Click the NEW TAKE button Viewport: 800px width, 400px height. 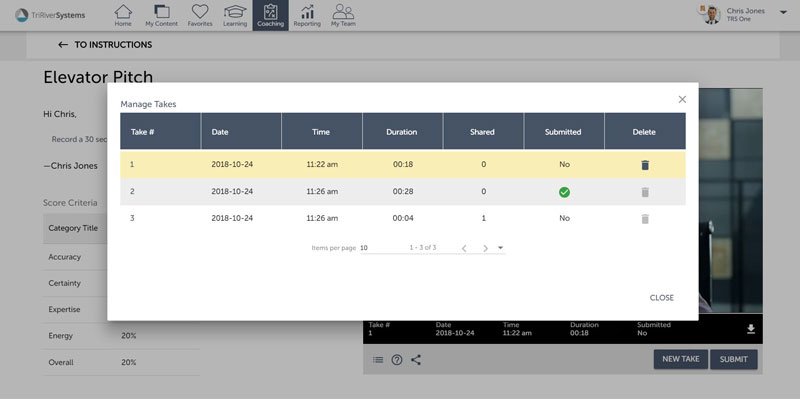point(680,360)
